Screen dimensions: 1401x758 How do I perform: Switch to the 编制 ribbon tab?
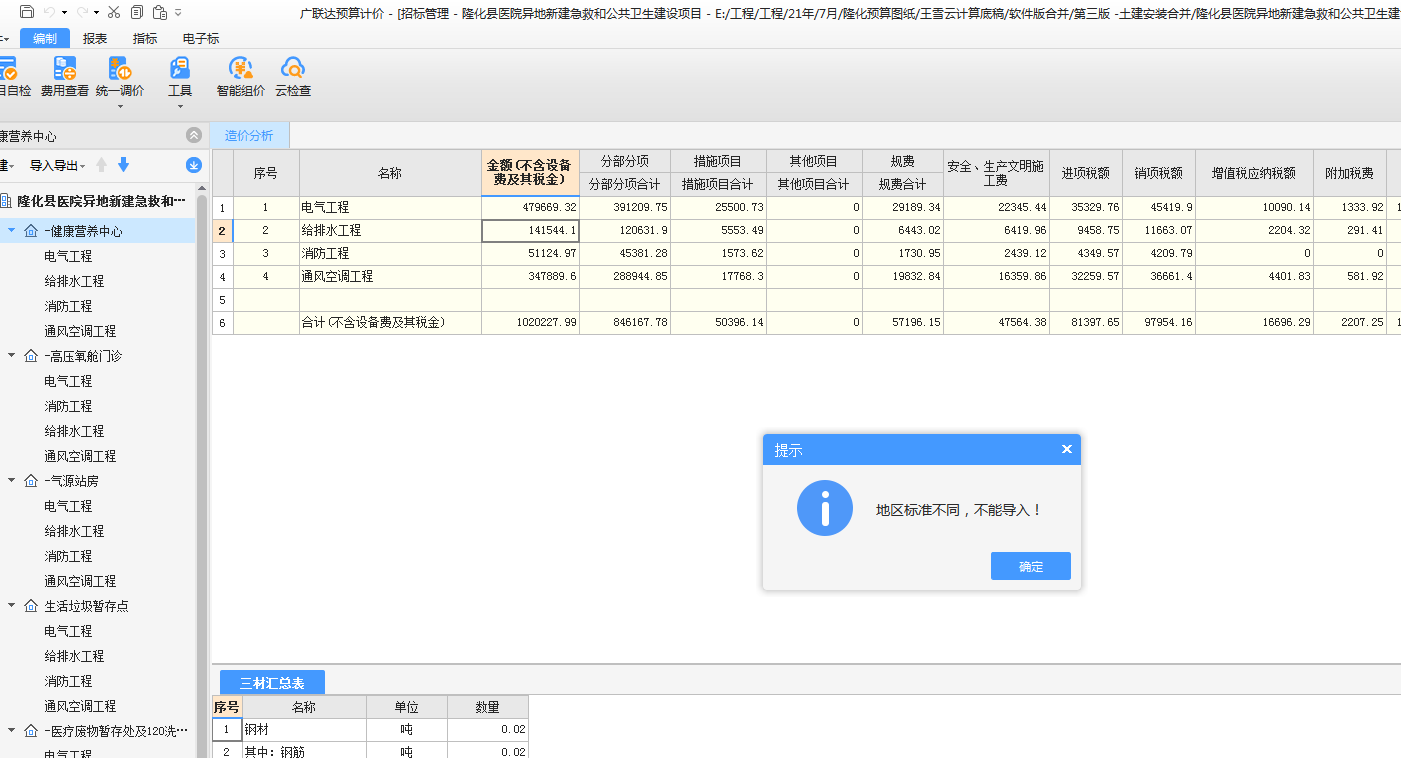pos(45,38)
